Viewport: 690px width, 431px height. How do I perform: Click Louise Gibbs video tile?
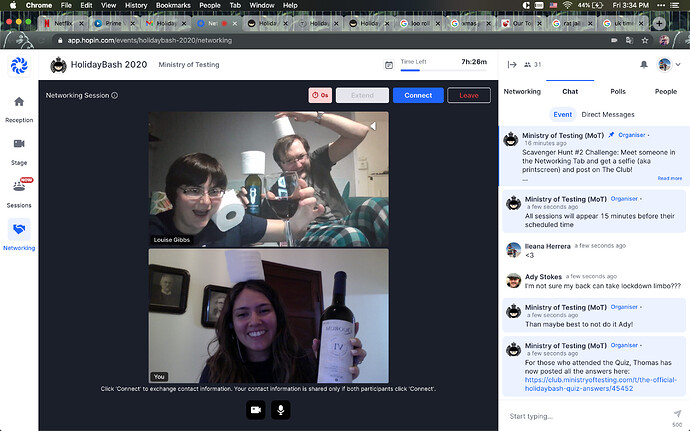[x=268, y=179]
